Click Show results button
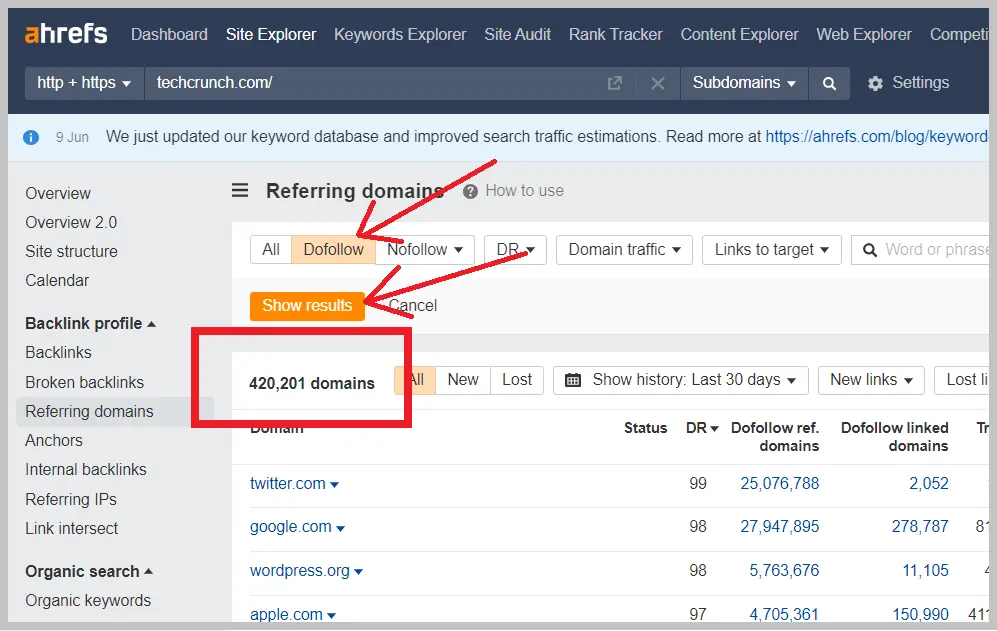Screen dimensions: 997x631 (307, 306)
